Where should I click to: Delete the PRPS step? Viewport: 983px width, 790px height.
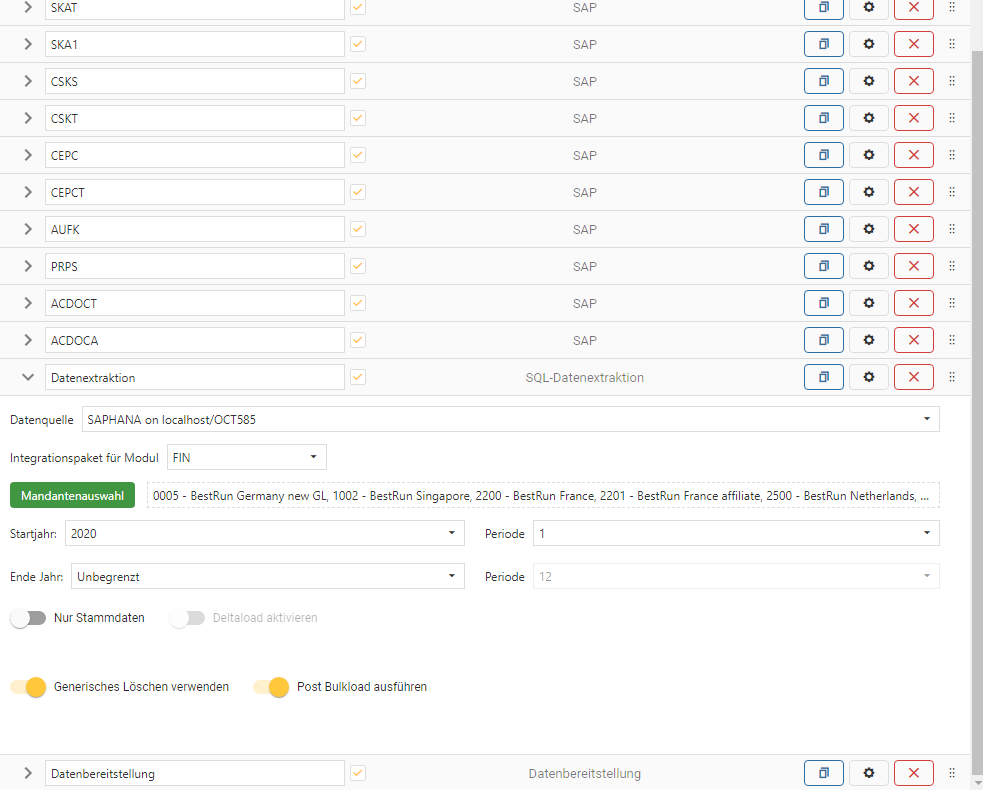(913, 266)
